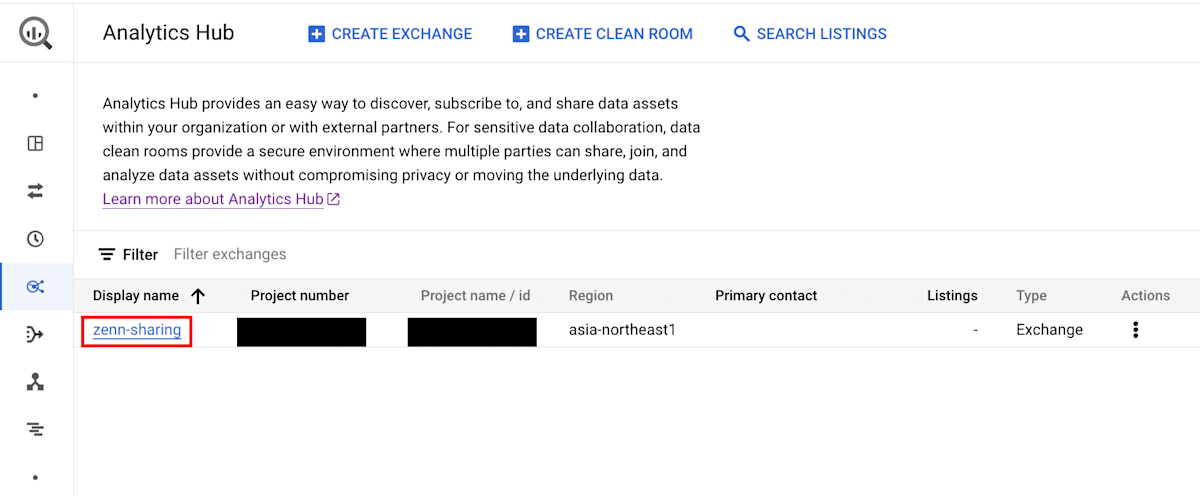
Task: Open the zenn-sharing exchange link
Action: click(x=137, y=329)
